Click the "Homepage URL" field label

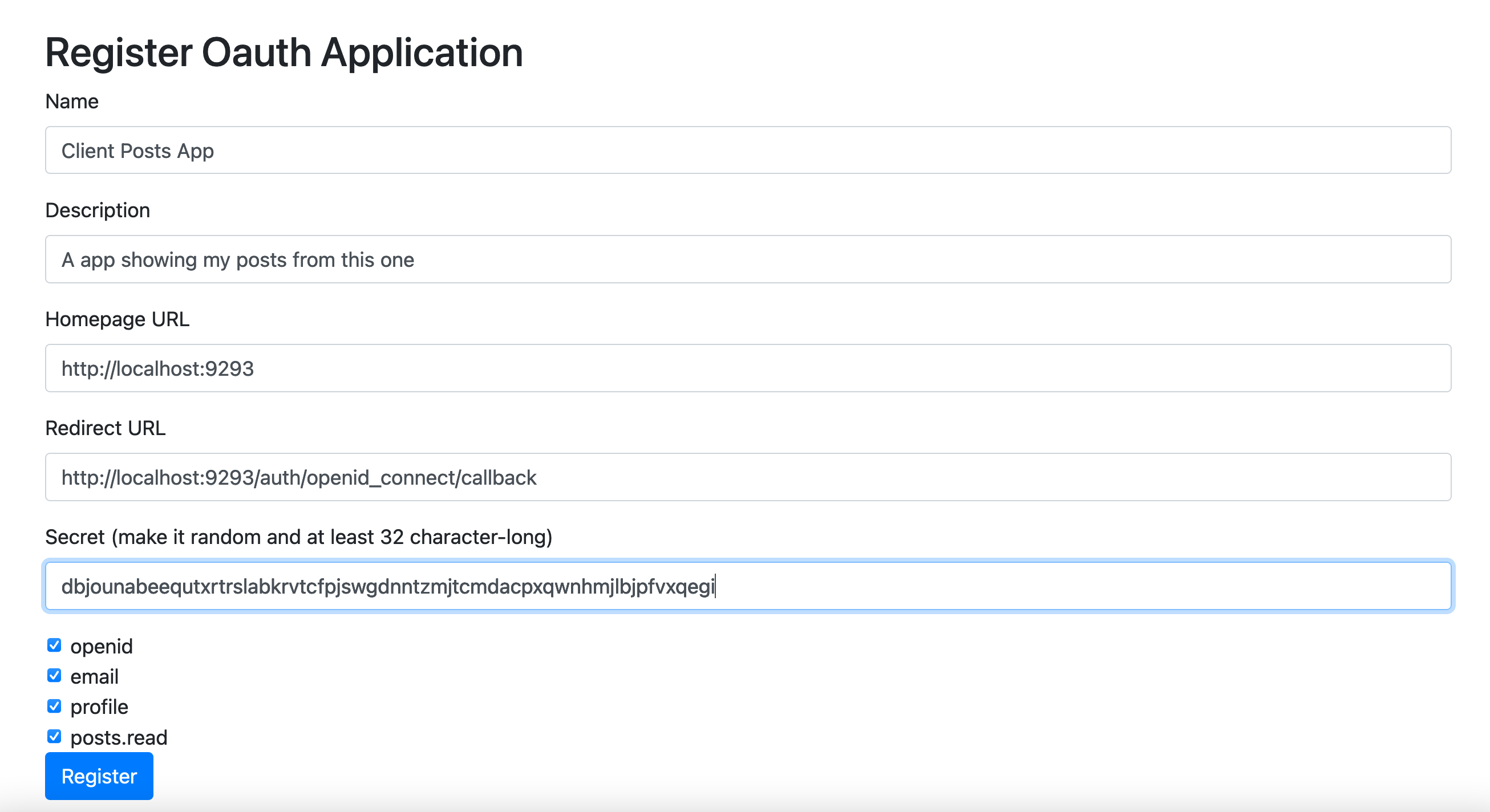coord(117,319)
